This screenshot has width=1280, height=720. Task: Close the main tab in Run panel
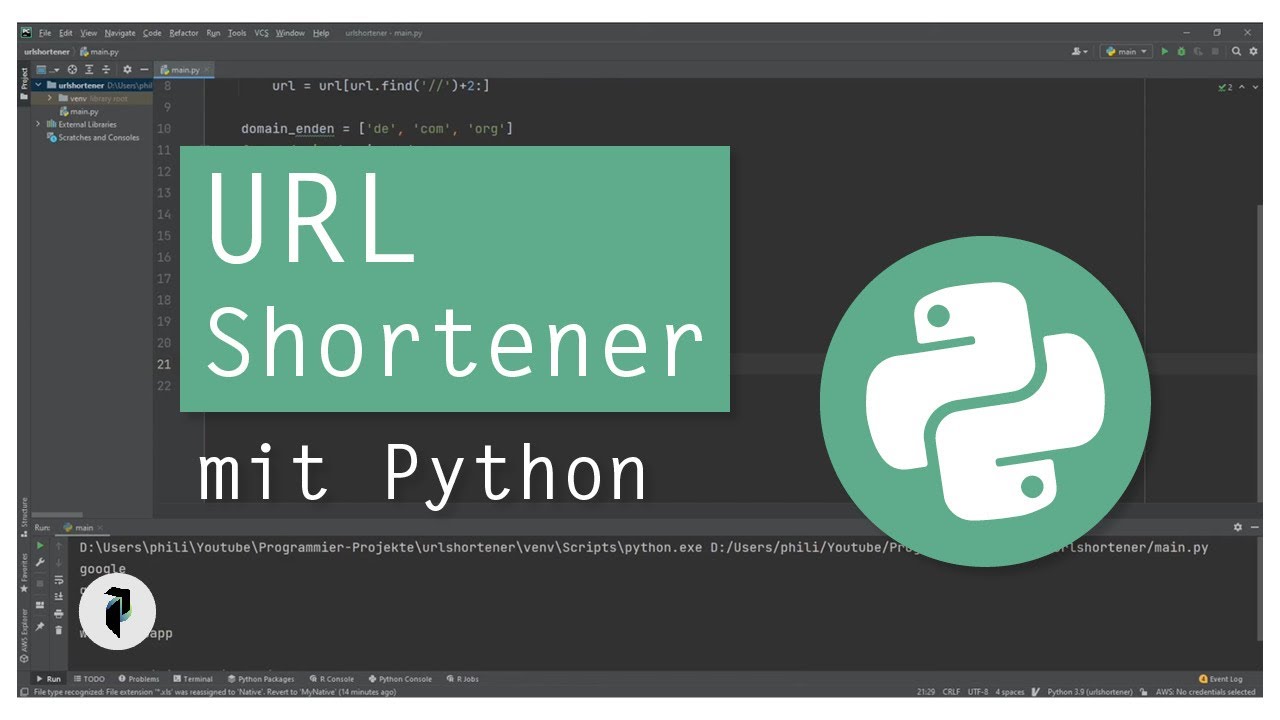point(100,527)
